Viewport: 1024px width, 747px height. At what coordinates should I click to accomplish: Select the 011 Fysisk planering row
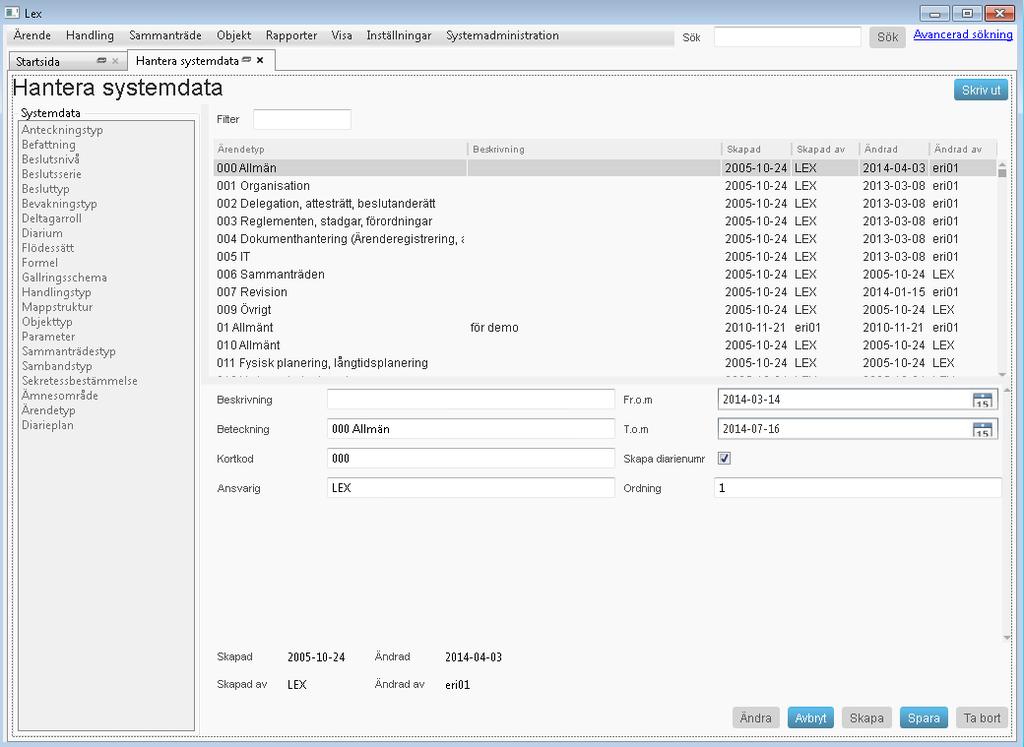coord(605,362)
